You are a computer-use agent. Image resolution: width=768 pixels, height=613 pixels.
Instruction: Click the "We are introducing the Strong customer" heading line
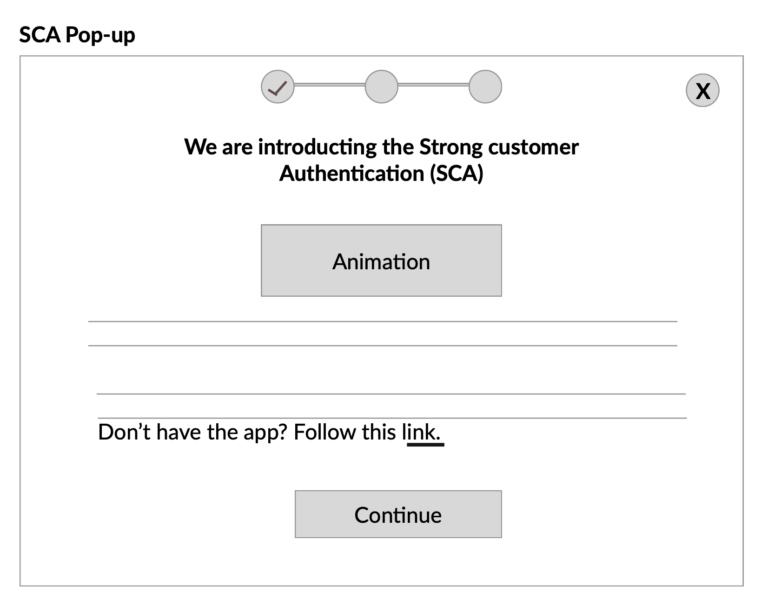(x=381, y=147)
